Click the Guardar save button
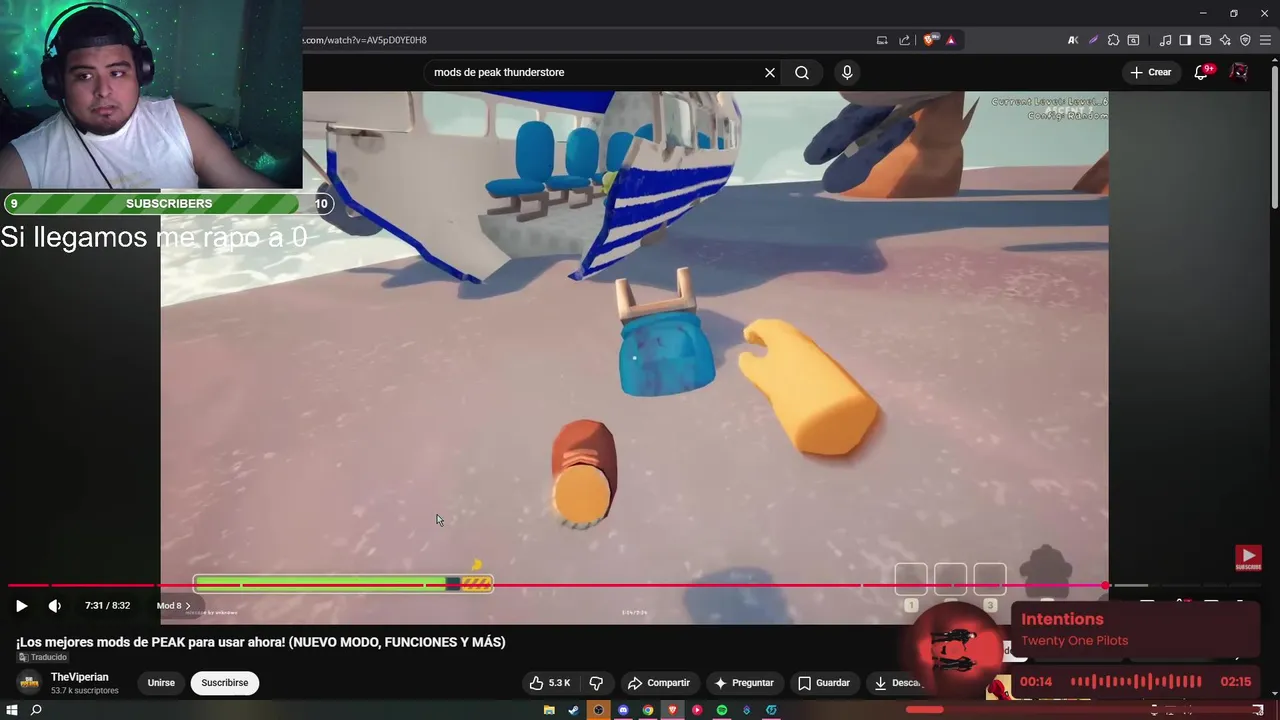1280x720 pixels. 824,683
